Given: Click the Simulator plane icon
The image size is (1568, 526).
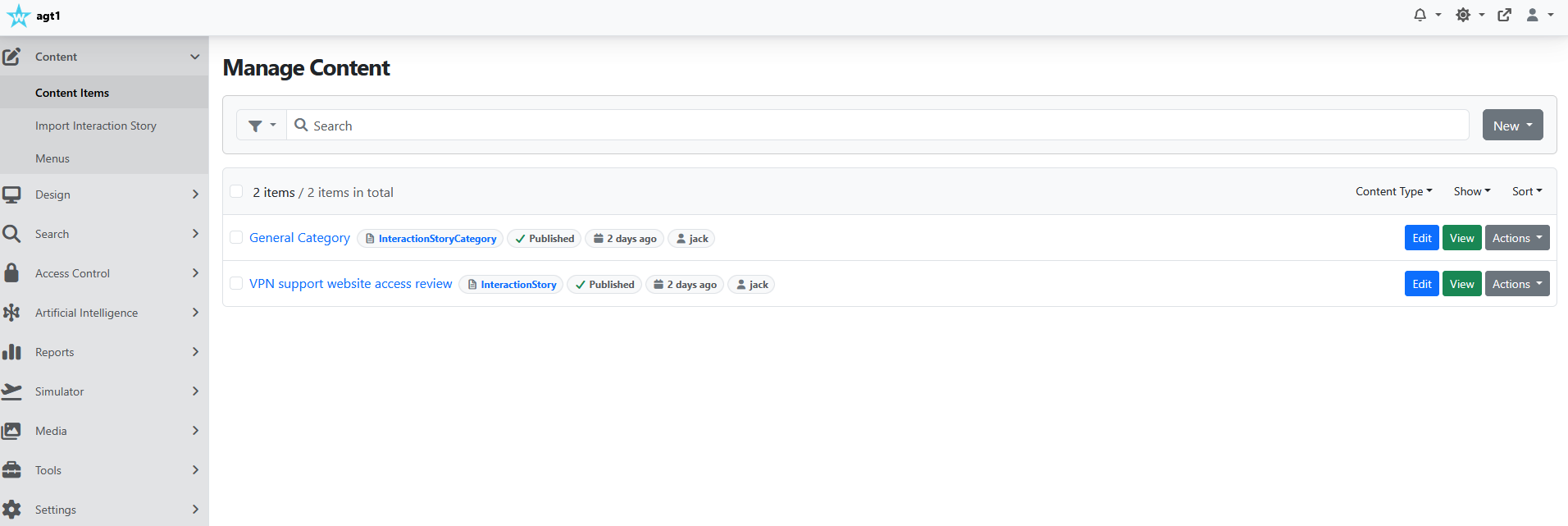Looking at the screenshot, I should coord(11,391).
